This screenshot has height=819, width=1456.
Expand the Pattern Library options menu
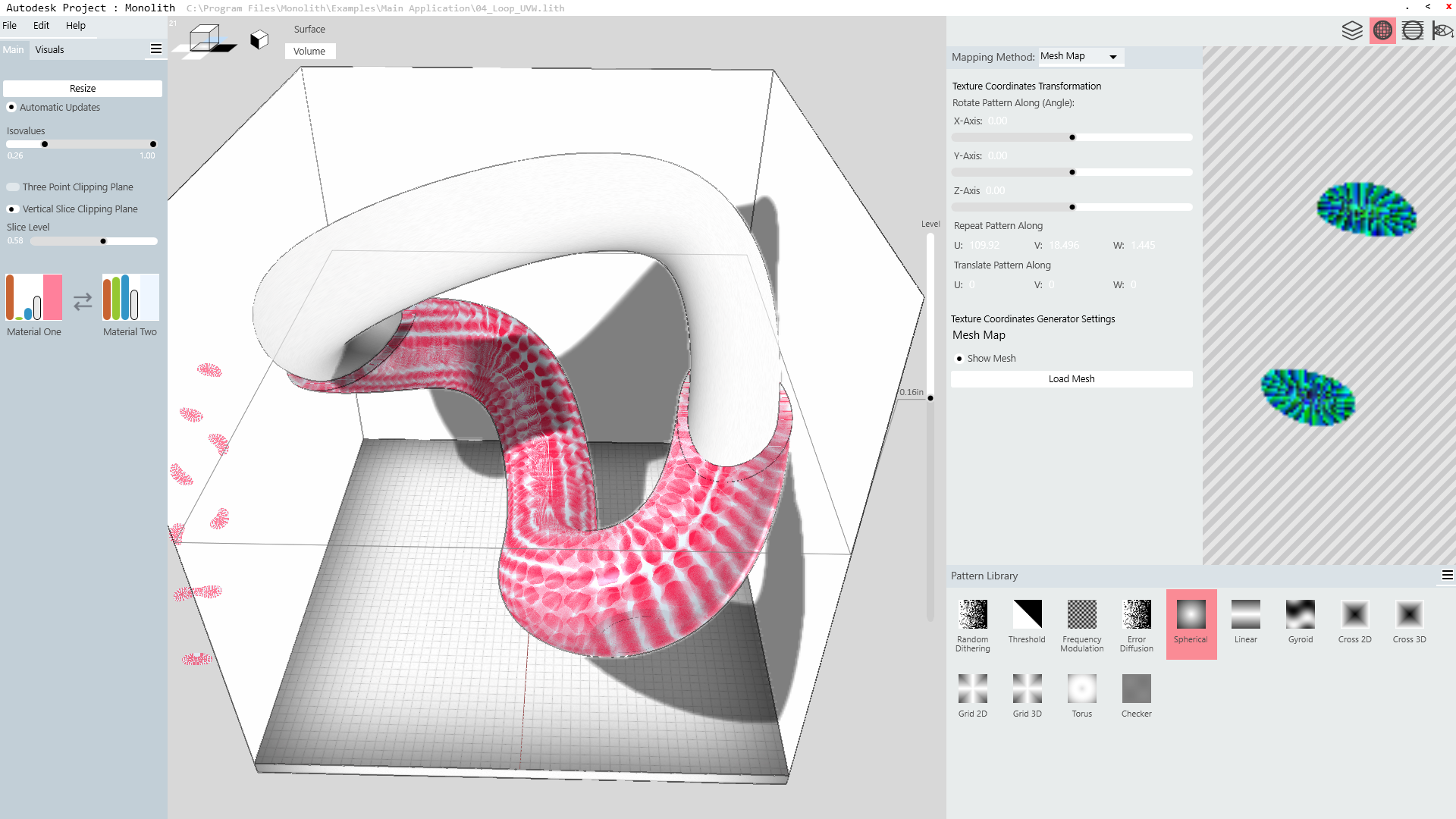point(1447,576)
